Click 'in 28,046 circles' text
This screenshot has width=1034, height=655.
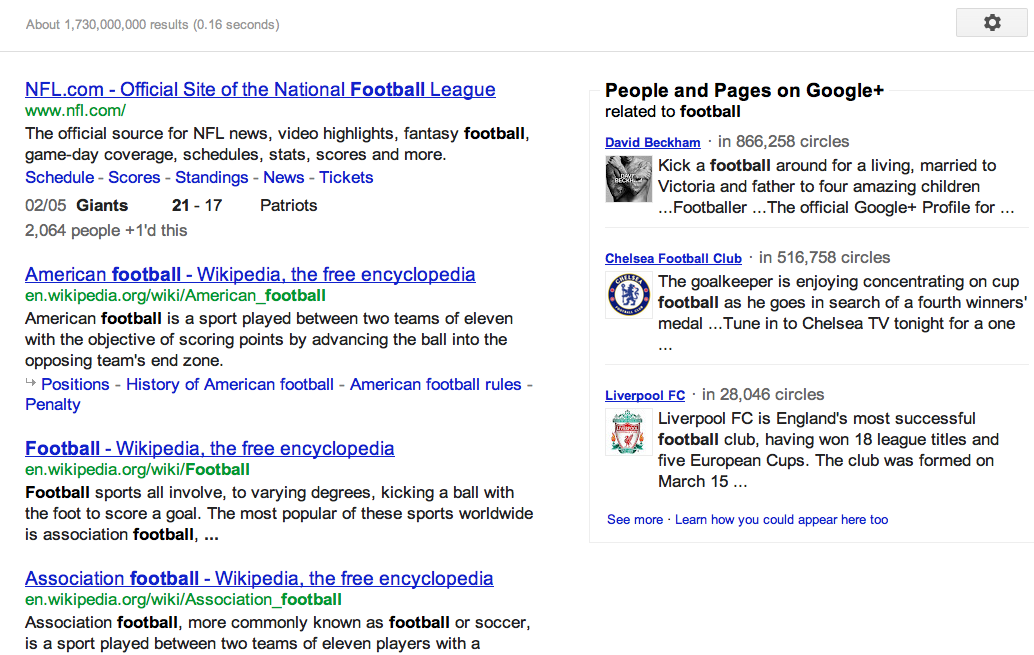click(763, 394)
